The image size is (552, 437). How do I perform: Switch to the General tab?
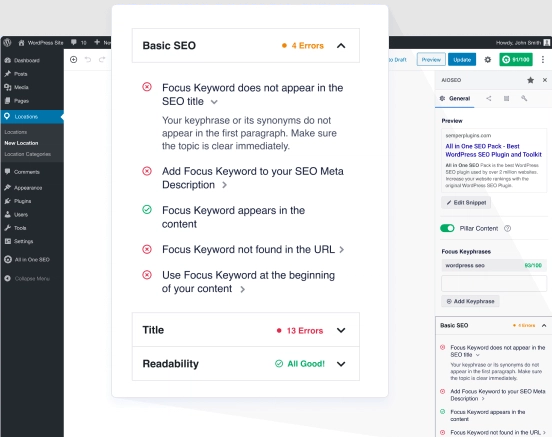pyautogui.click(x=455, y=98)
